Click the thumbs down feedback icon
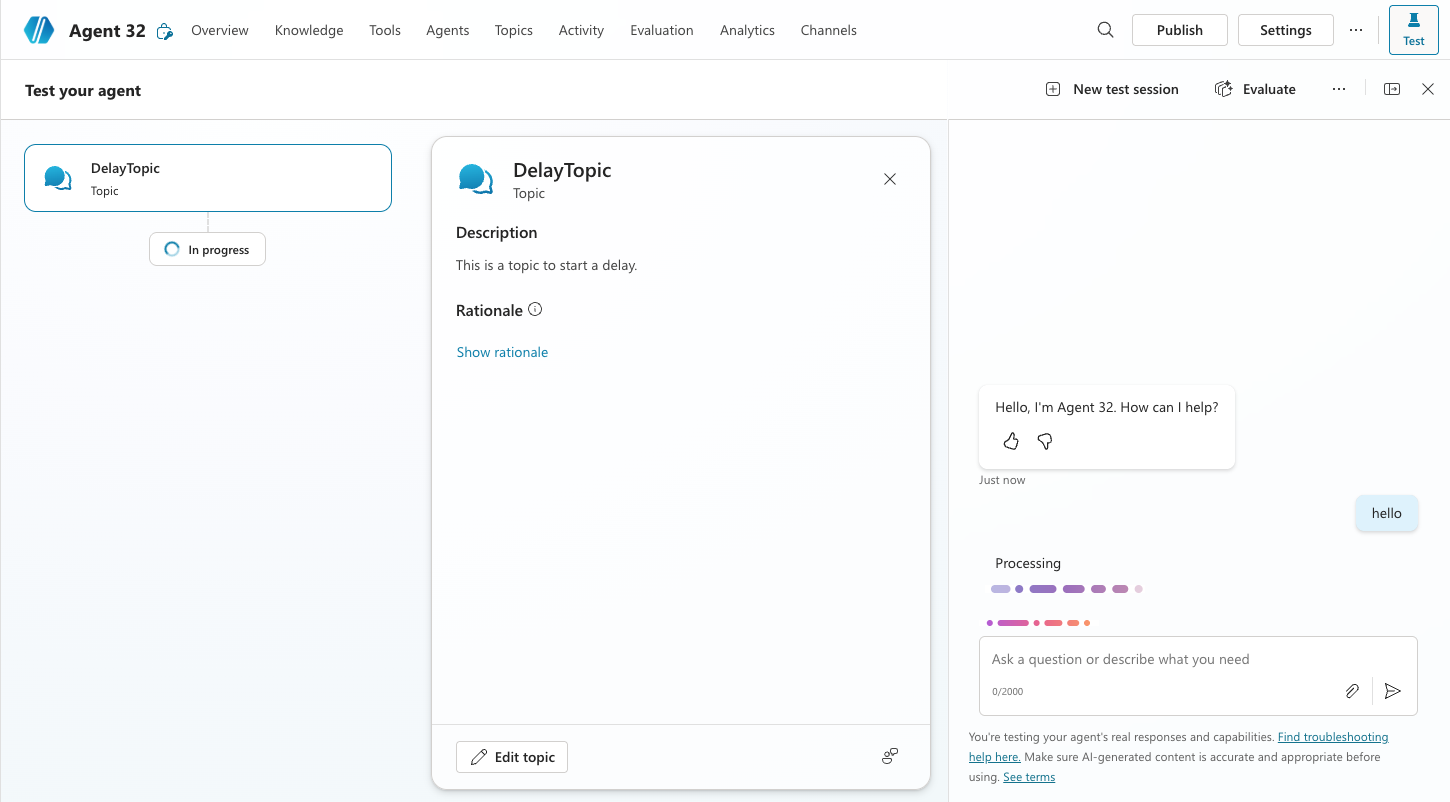The image size is (1450, 802). [1045, 441]
